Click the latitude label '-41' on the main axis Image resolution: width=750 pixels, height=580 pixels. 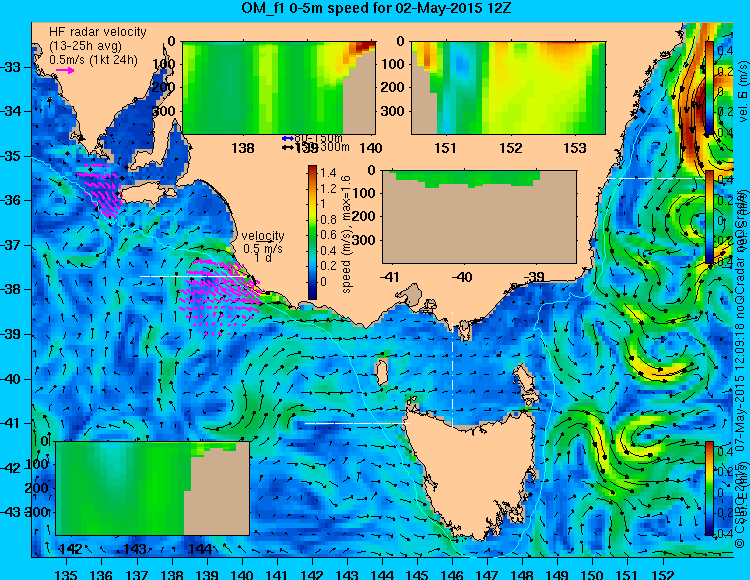(11, 423)
